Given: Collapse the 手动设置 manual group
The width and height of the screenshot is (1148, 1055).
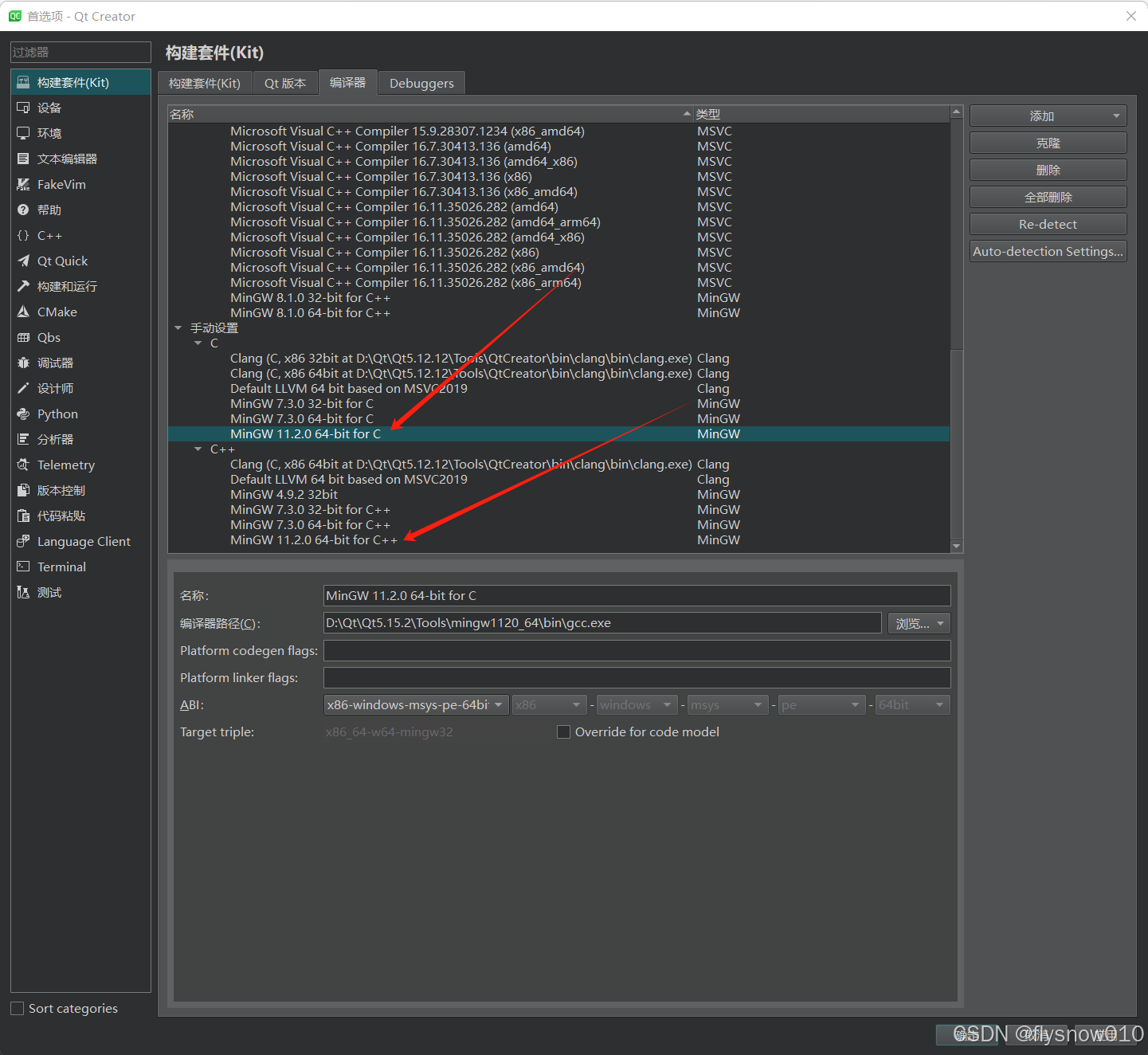Looking at the screenshot, I should click(178, 327).
